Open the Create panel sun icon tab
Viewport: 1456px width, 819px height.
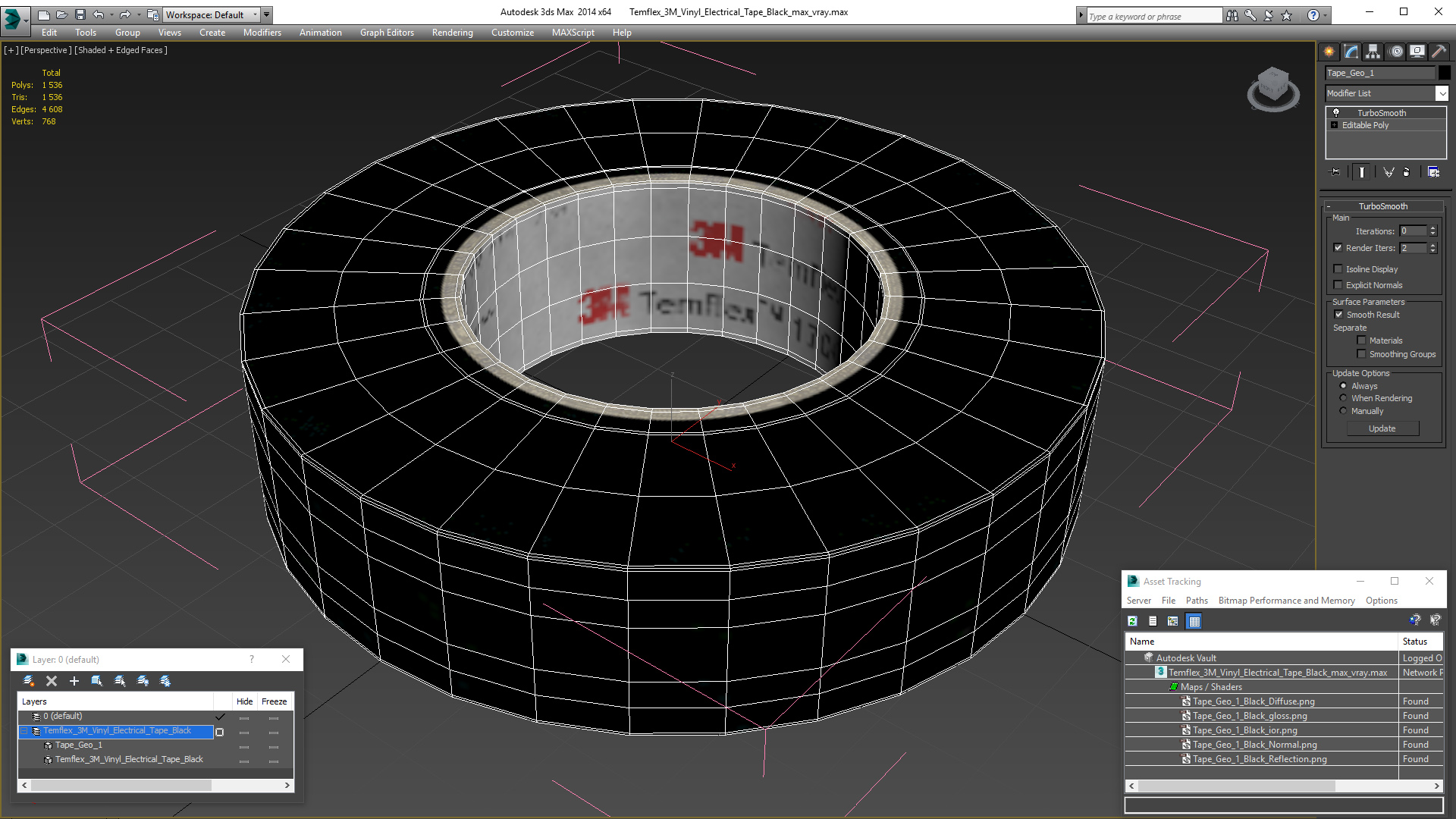(1329, 52)
